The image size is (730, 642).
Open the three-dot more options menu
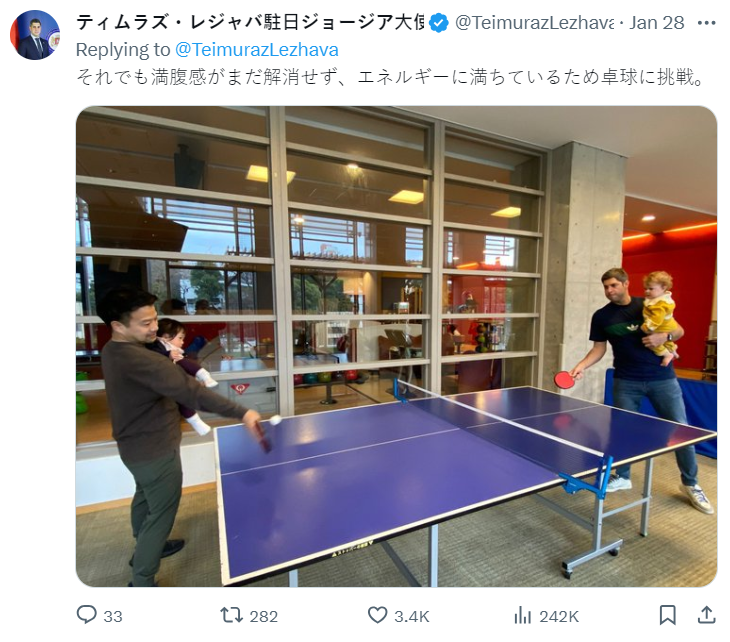tap(707, 22)
